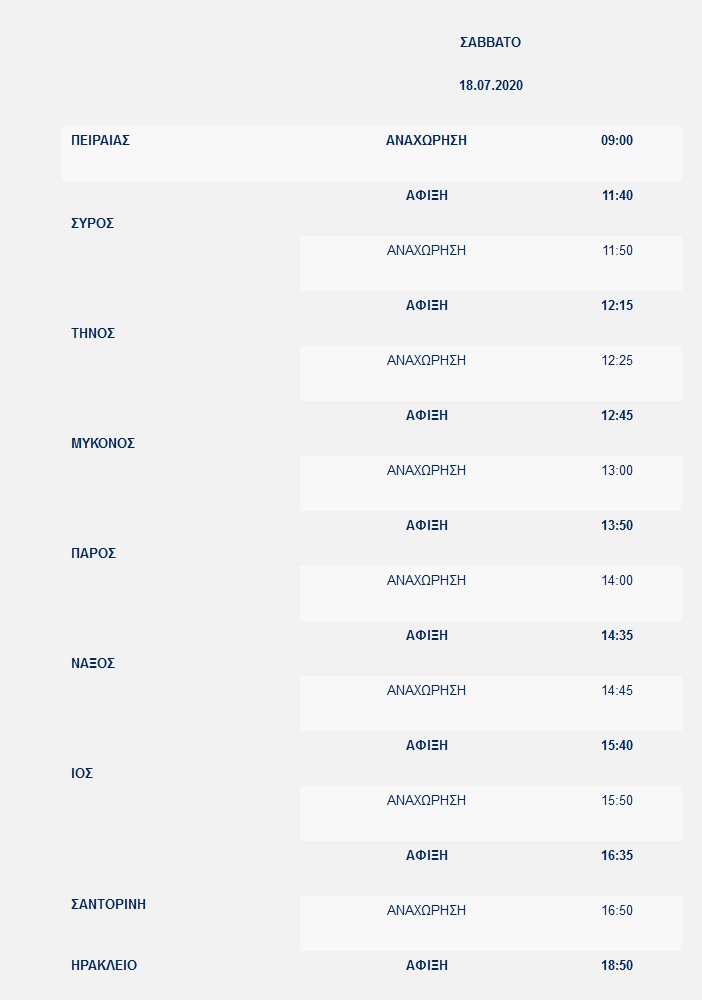Click the ΣΥΡΟΣ port name
The width and height of the screenshot is (702, 1000).
[93, 223]
